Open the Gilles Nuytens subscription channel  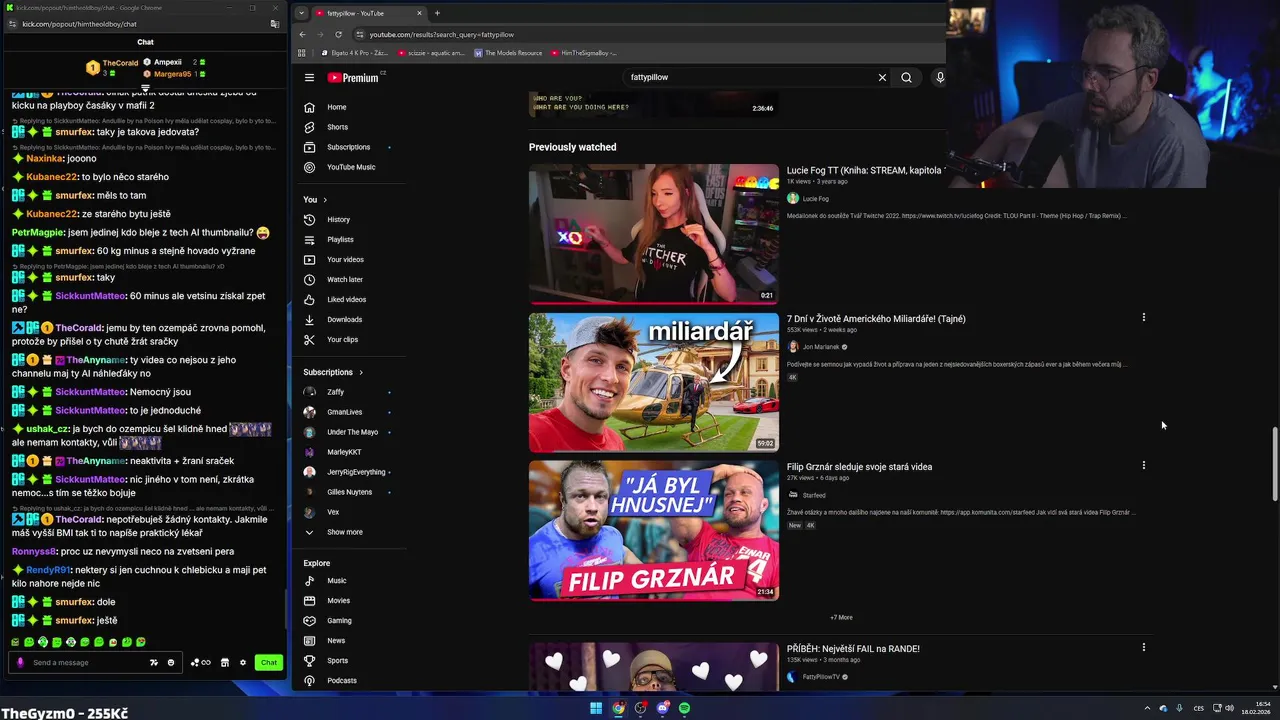tap(347, 492)
